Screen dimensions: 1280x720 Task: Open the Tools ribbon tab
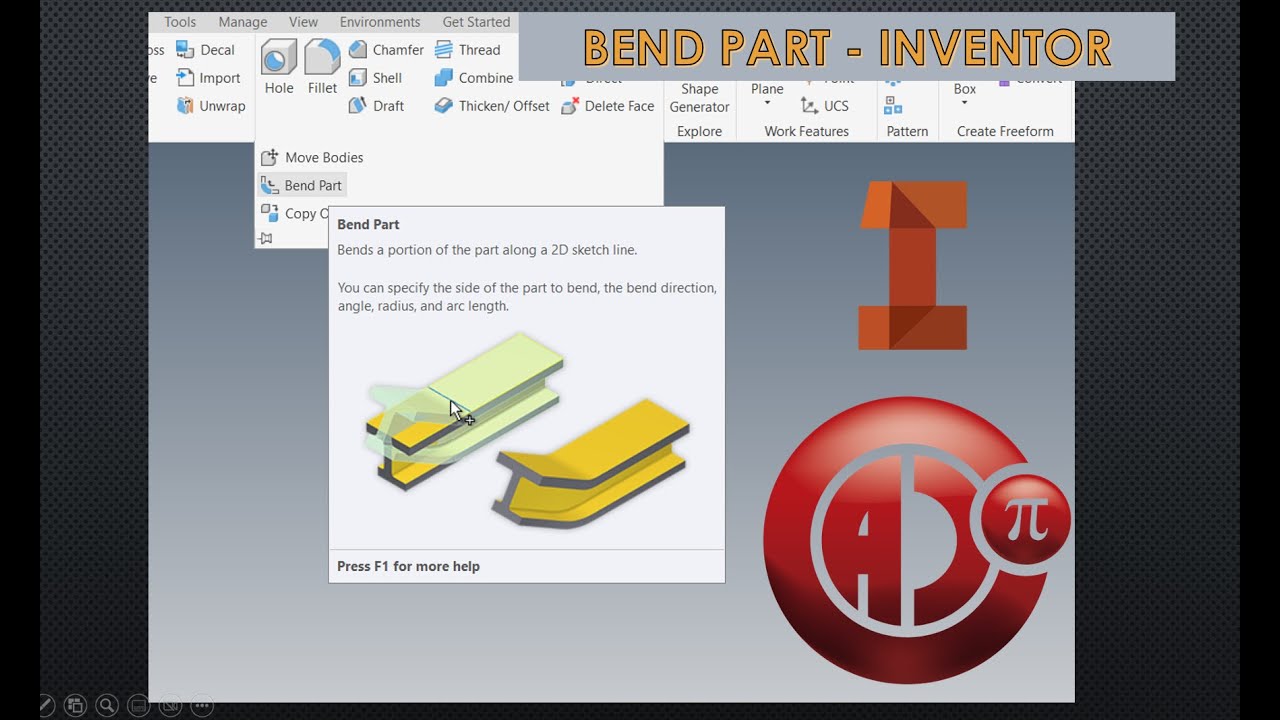tap(180, 22)
